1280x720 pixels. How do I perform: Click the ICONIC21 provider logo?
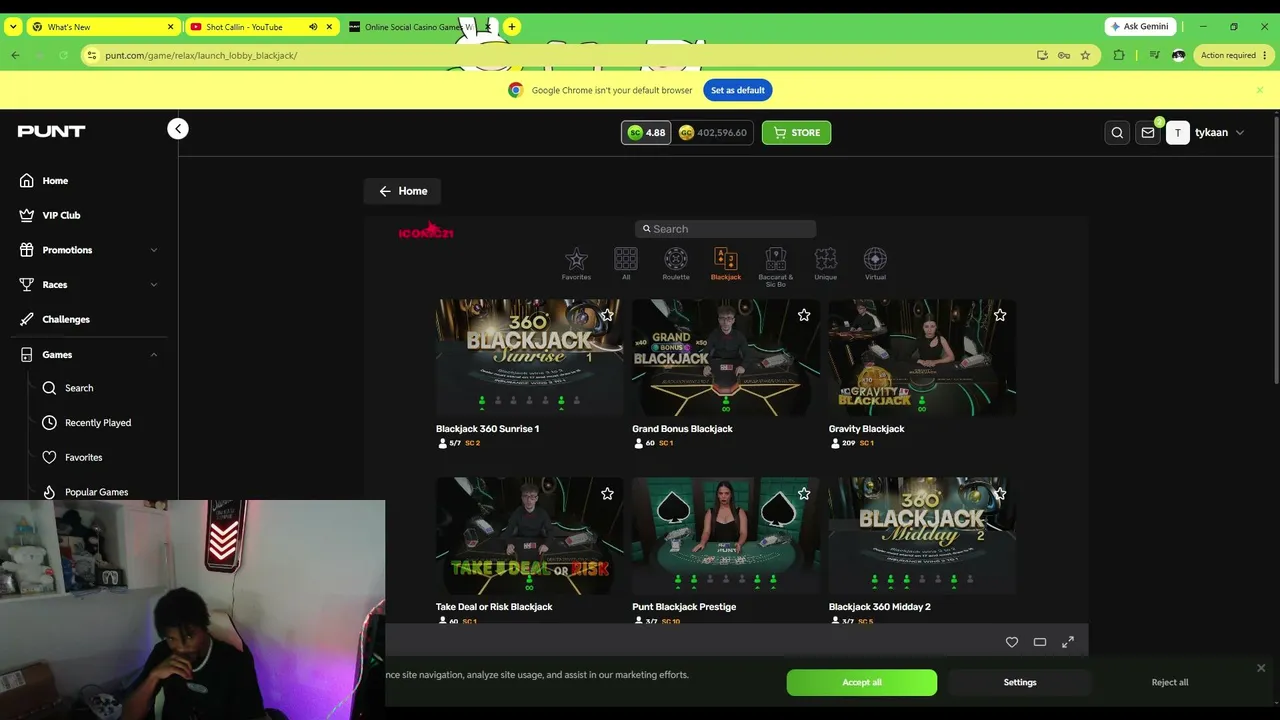coord(426,232)
